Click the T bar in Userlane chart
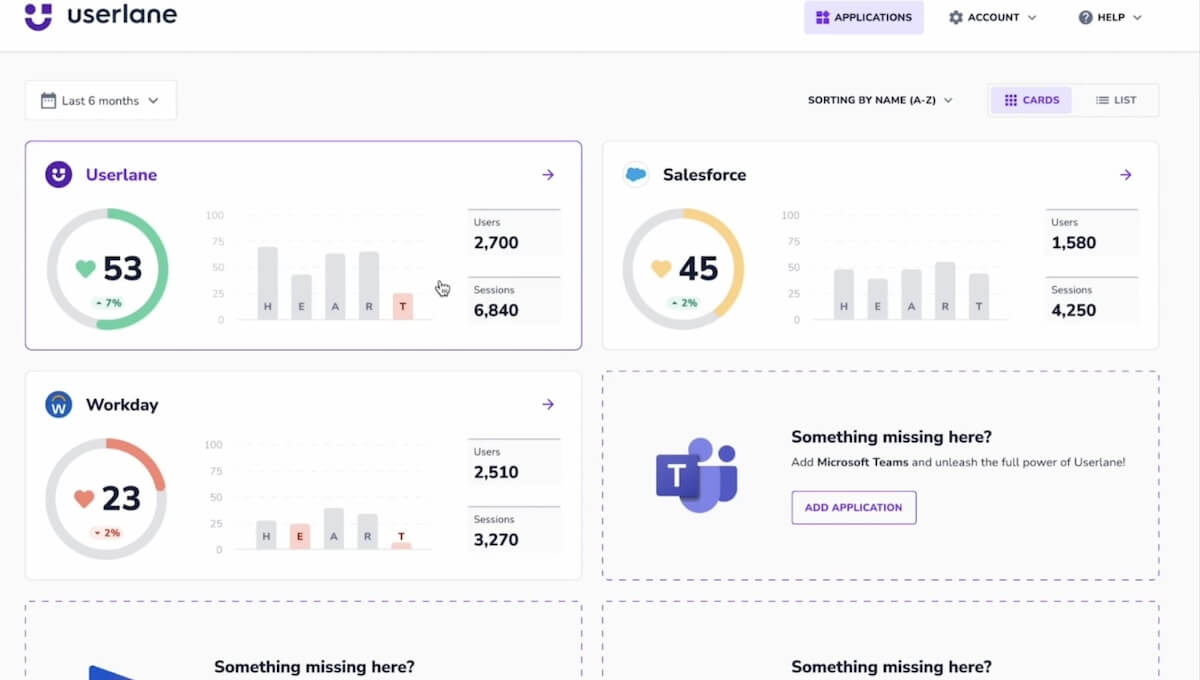 point(403,307)
